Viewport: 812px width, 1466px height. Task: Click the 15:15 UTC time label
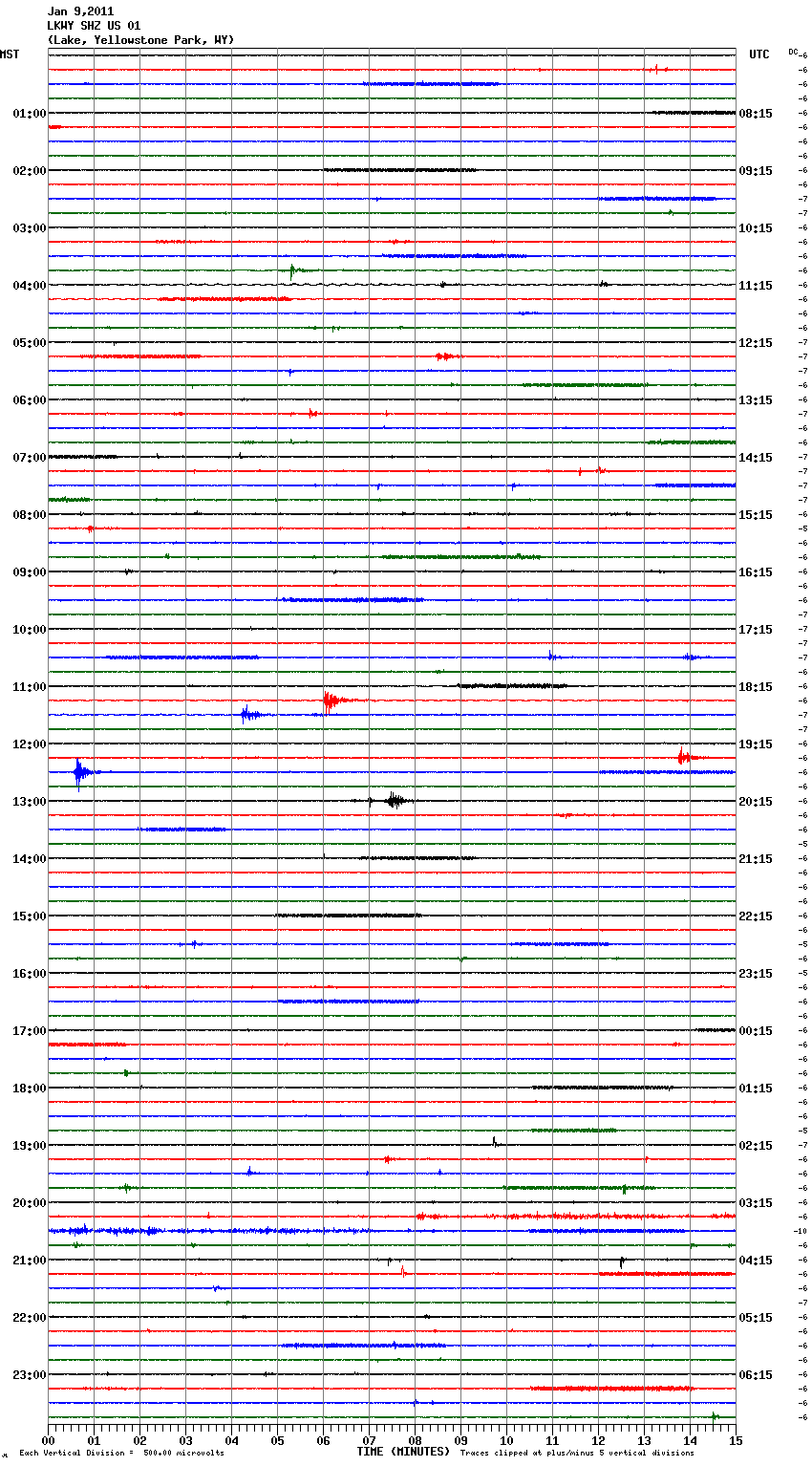tap(756, 515)
